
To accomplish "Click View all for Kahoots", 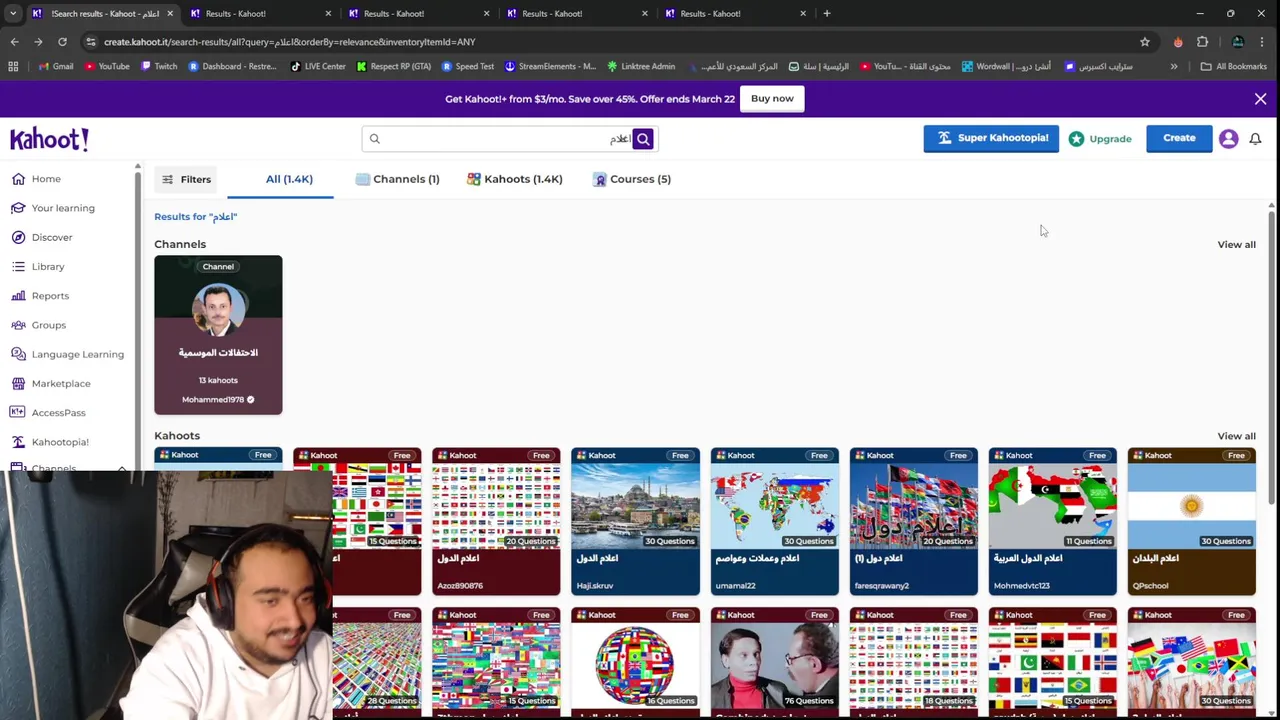I will (1236, 436).
